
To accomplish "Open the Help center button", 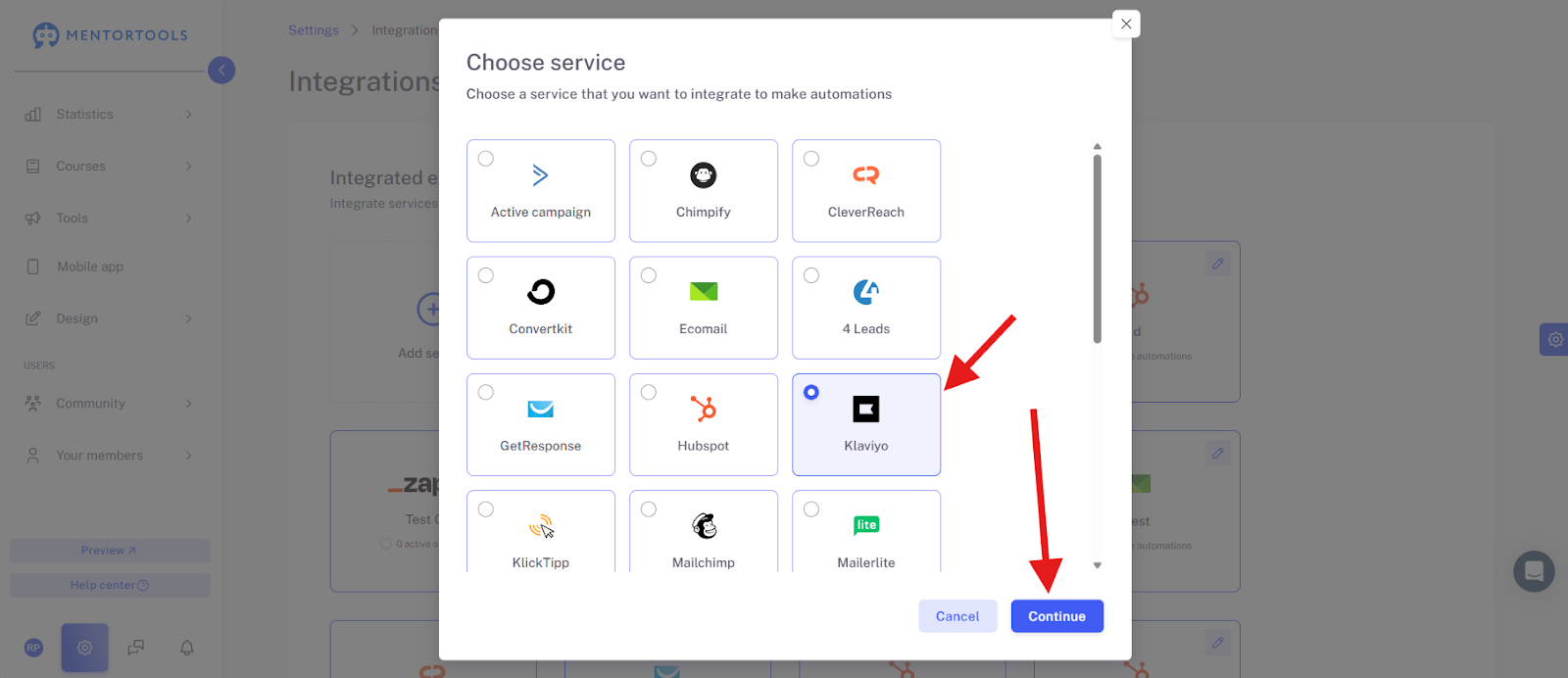I will coord(110,585).
